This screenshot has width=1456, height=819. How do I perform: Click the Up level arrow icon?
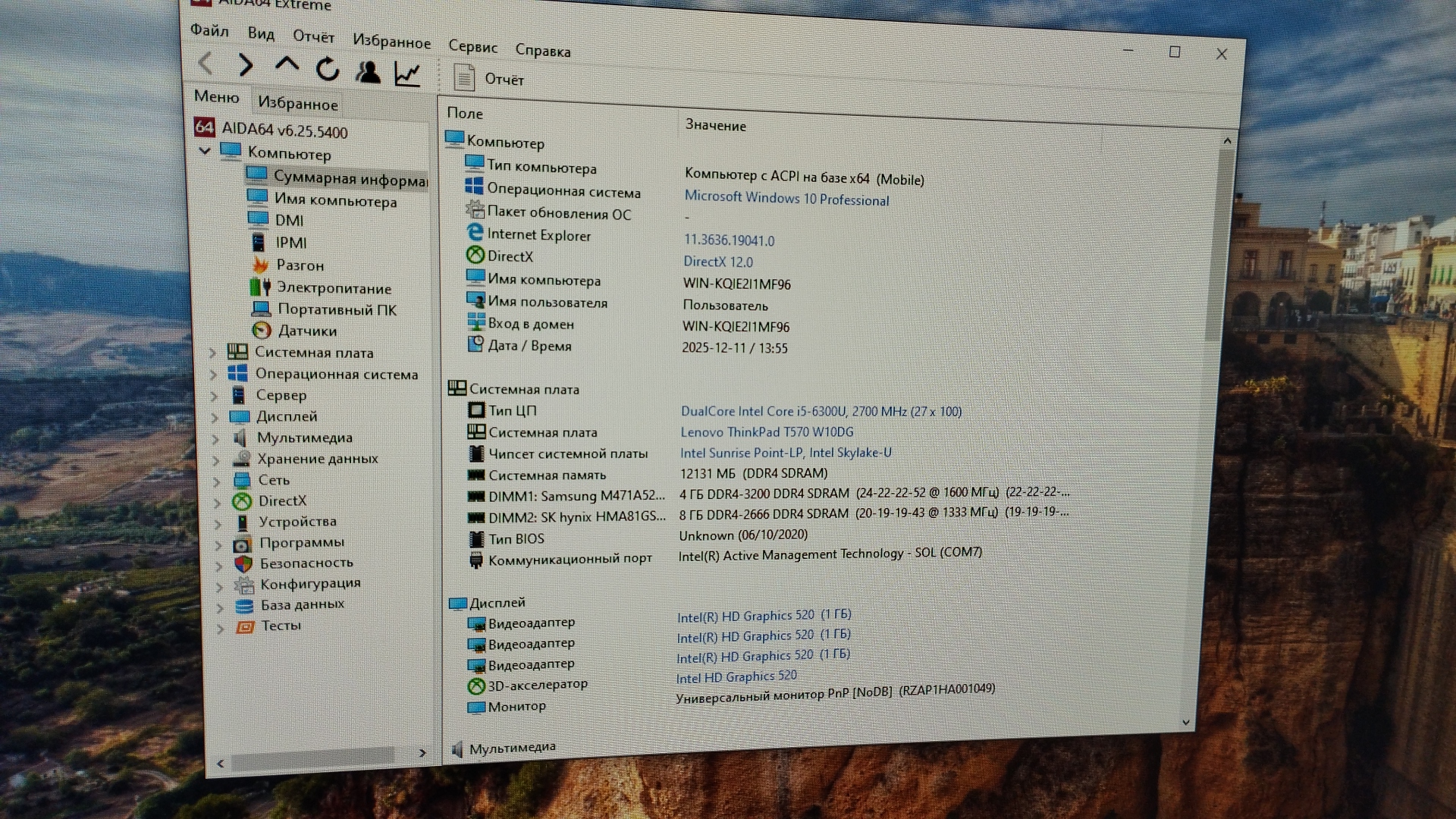(x=287, y=65)
